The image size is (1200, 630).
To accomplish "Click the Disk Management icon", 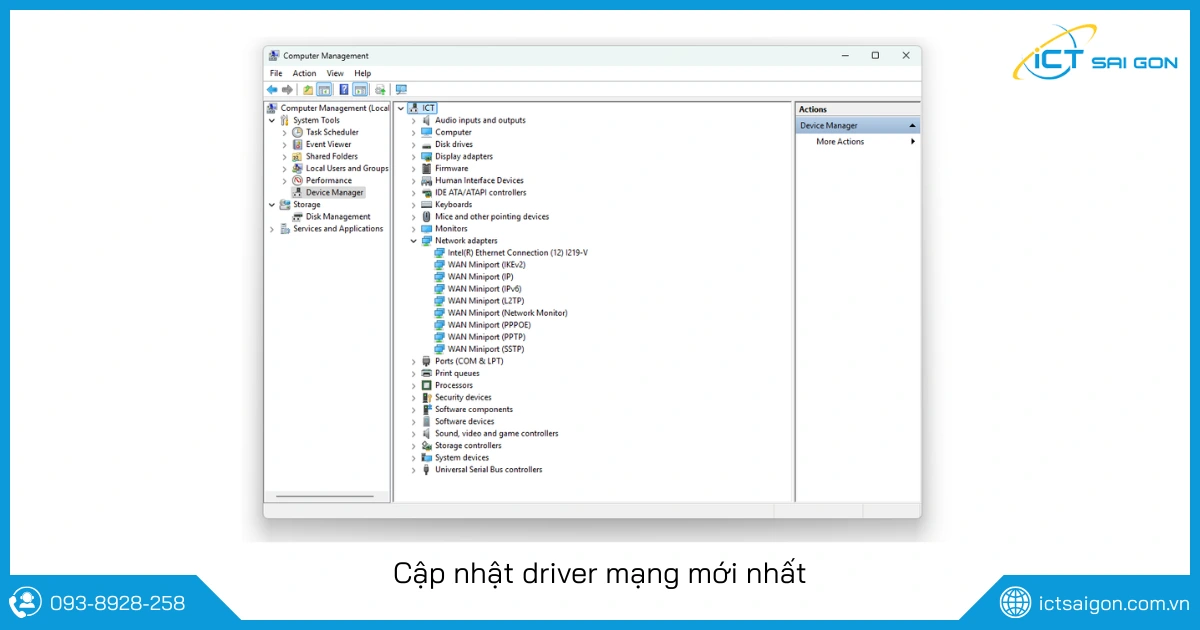I will tap(297, 216).
